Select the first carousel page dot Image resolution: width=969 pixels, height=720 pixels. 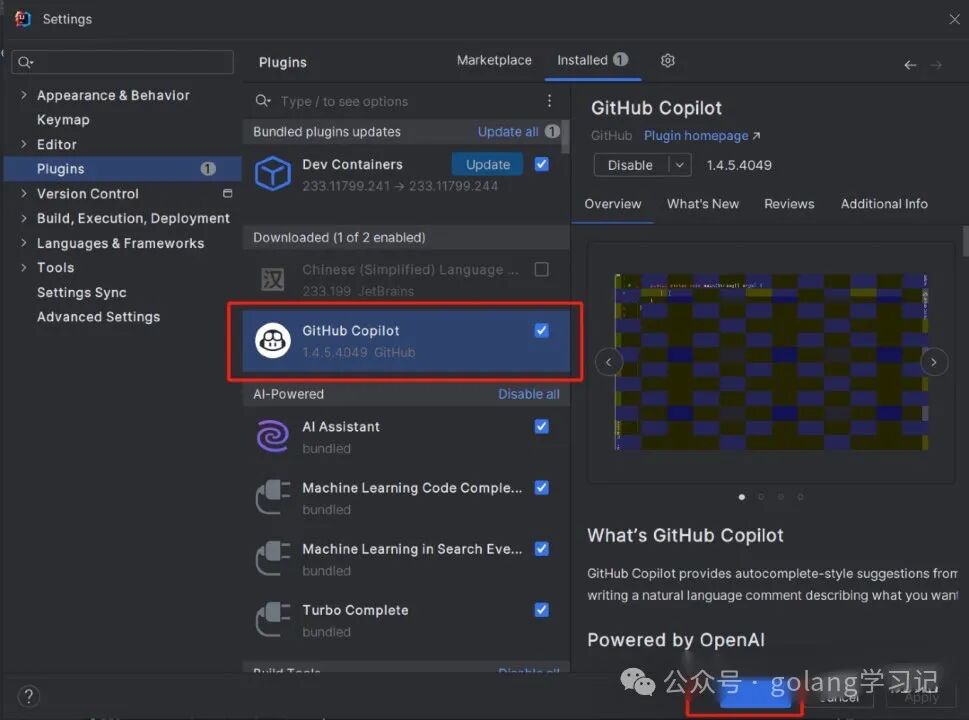coord(742,497)
